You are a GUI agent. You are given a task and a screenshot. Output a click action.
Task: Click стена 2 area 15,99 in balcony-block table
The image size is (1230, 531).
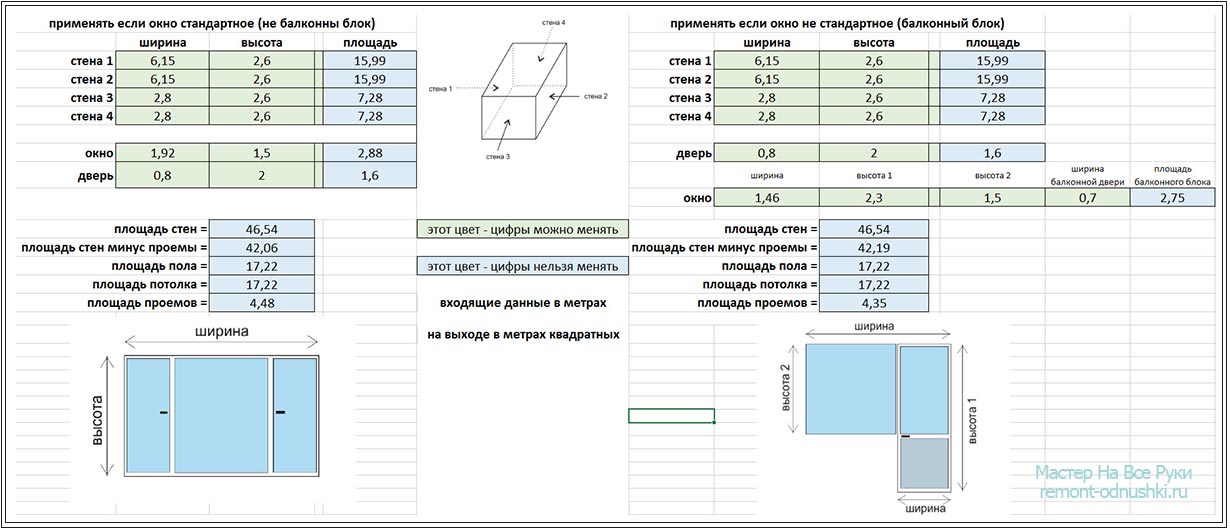pos(993,79)
